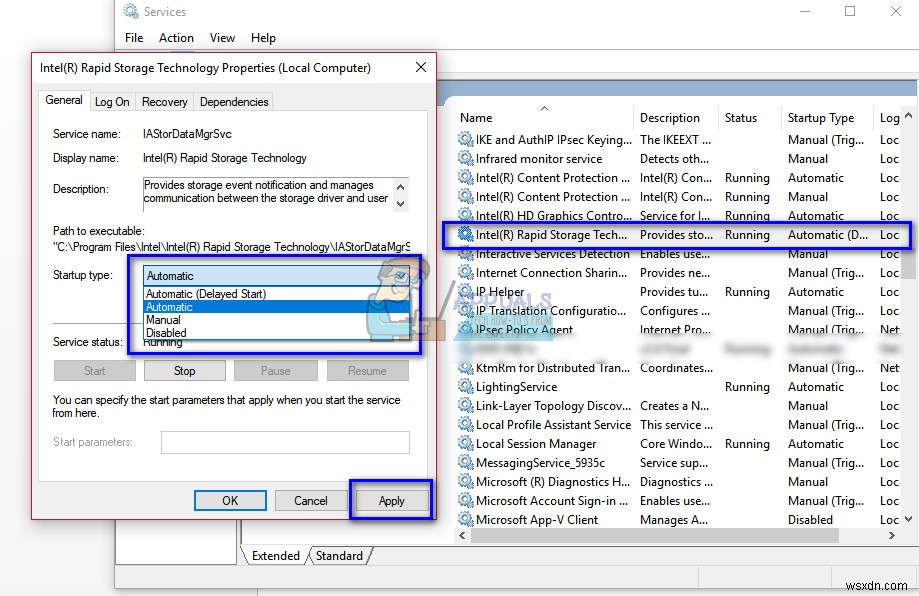Close the Intel Rapid Storage Properties dialog
This screenshot has height=596, width=919.
pyautogui.click(x=421, y=67)
